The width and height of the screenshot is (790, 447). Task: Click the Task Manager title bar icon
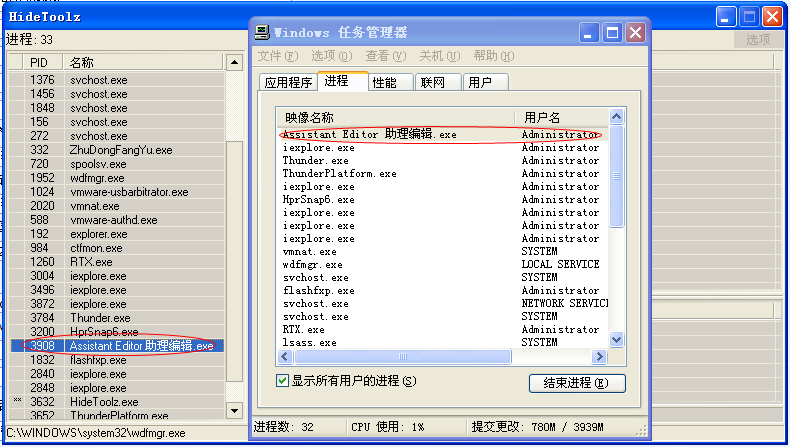click(262, 32)
